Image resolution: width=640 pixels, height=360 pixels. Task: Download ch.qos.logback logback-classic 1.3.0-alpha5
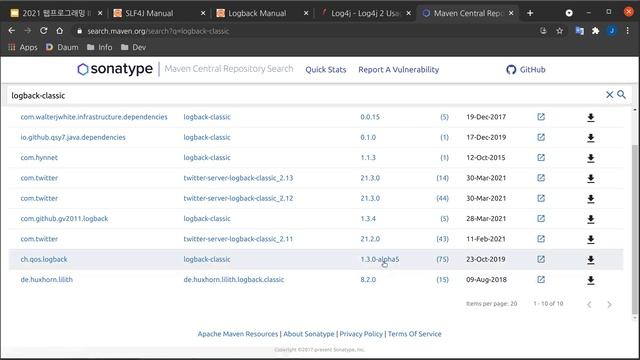(x=591, y=260)
